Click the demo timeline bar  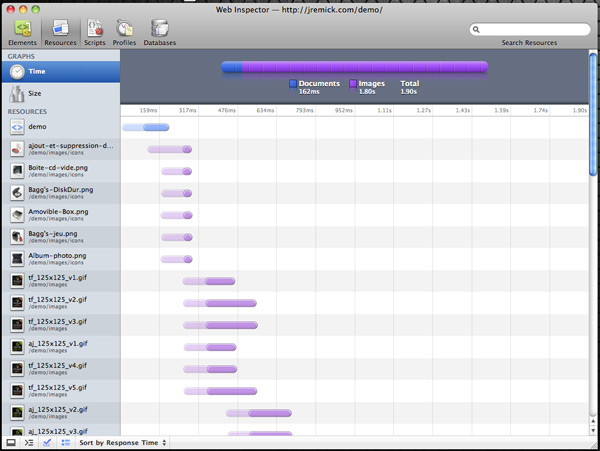click(x=145, y=127)
